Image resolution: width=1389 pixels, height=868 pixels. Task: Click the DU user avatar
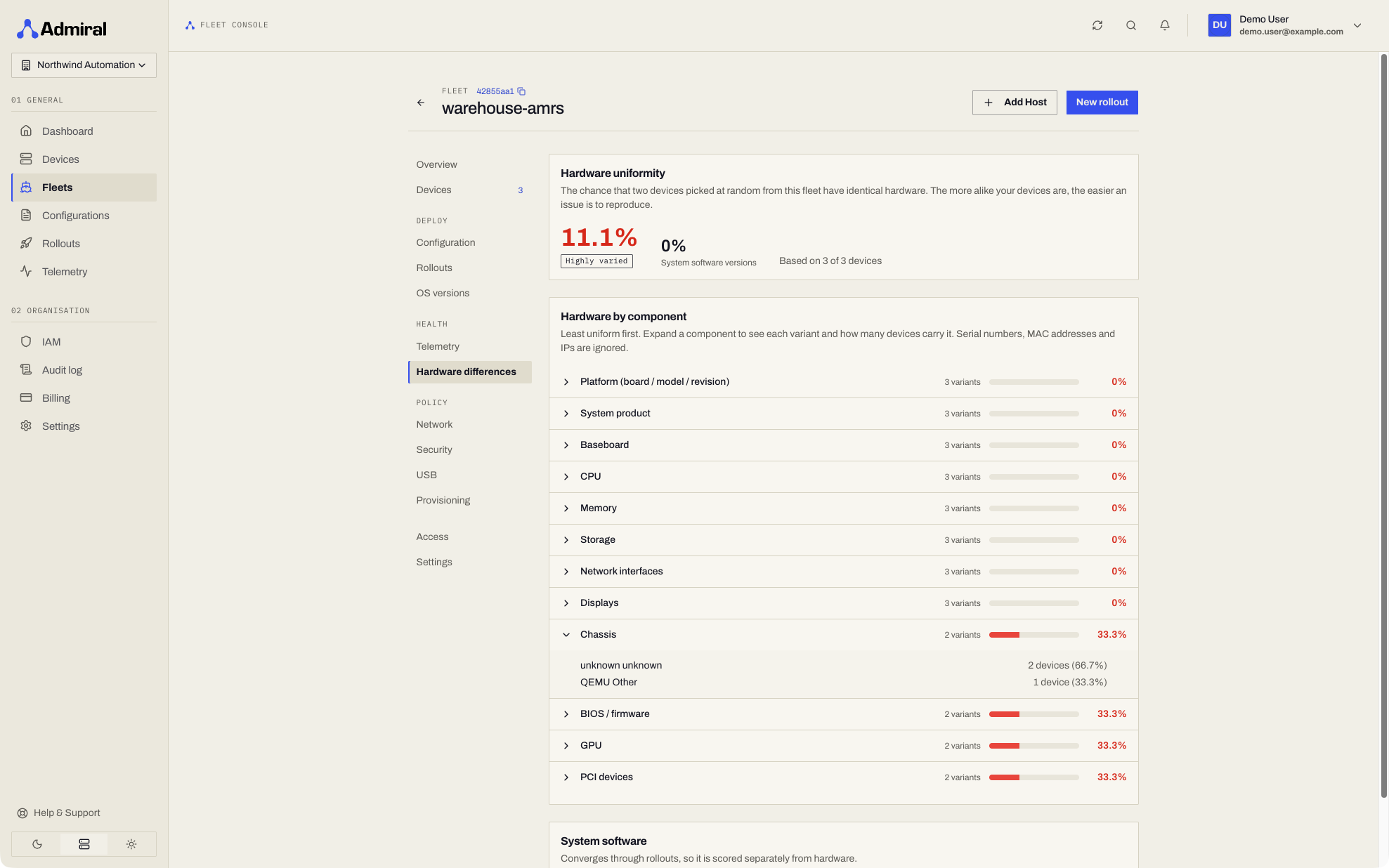tap(1220, 25)
